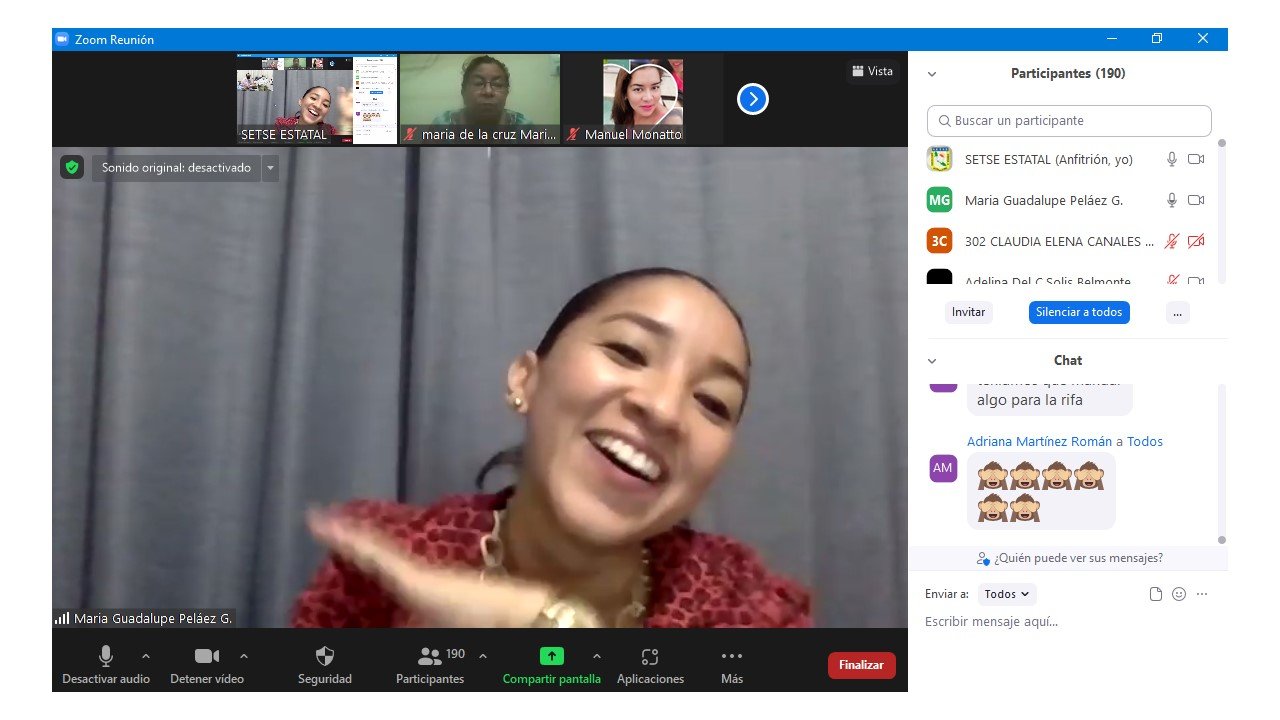Click the AM chat avatar
Screen dimensions: 1280x720
coord(943,468)
